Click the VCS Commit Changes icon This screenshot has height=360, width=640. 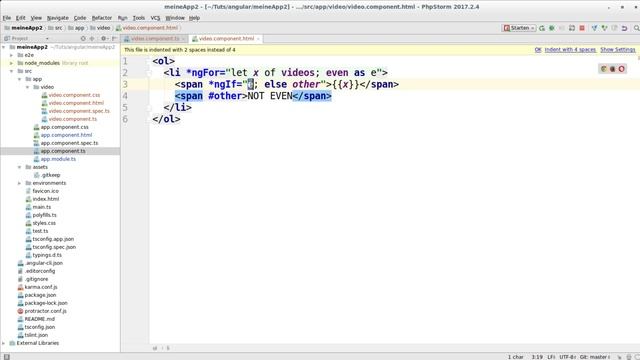pyautogui.click(x=604, y=28)
